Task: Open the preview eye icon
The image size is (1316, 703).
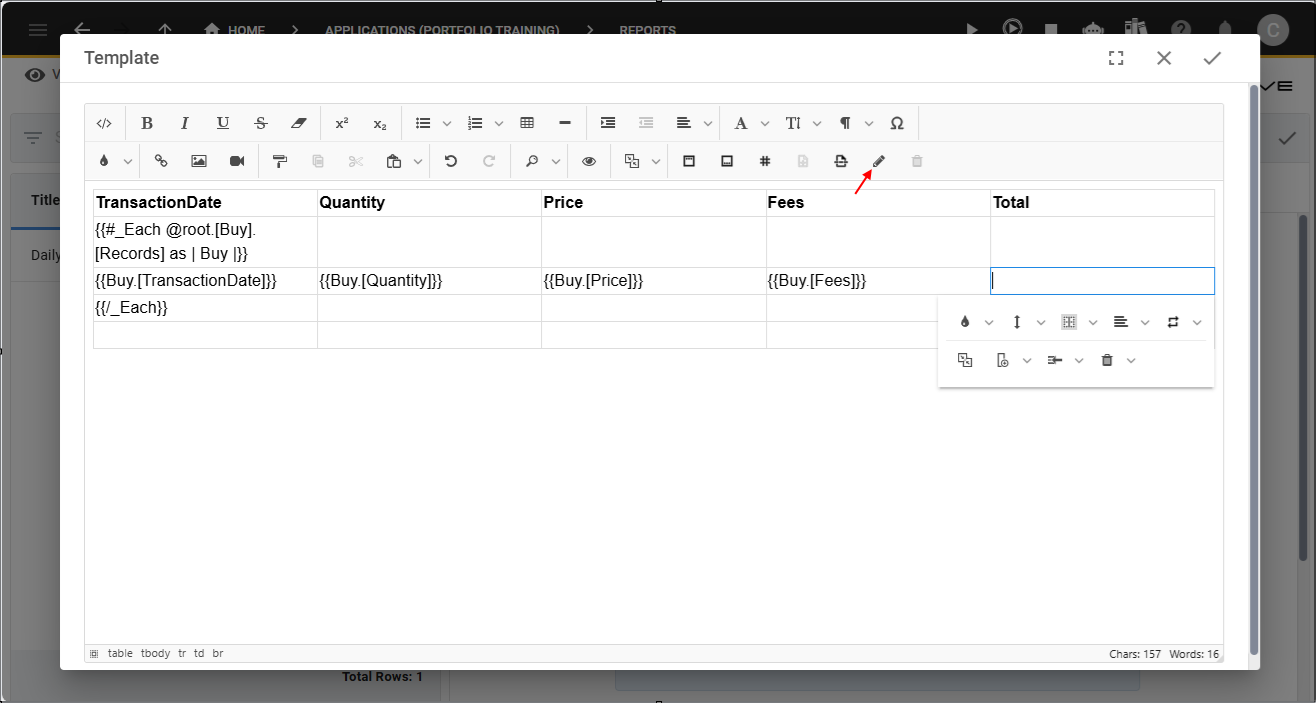Action: pyautogui.click(x=589, y=161)
